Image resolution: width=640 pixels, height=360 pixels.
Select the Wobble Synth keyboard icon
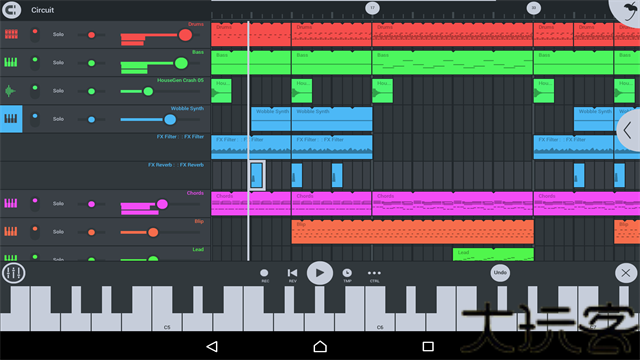coord(11,119)
